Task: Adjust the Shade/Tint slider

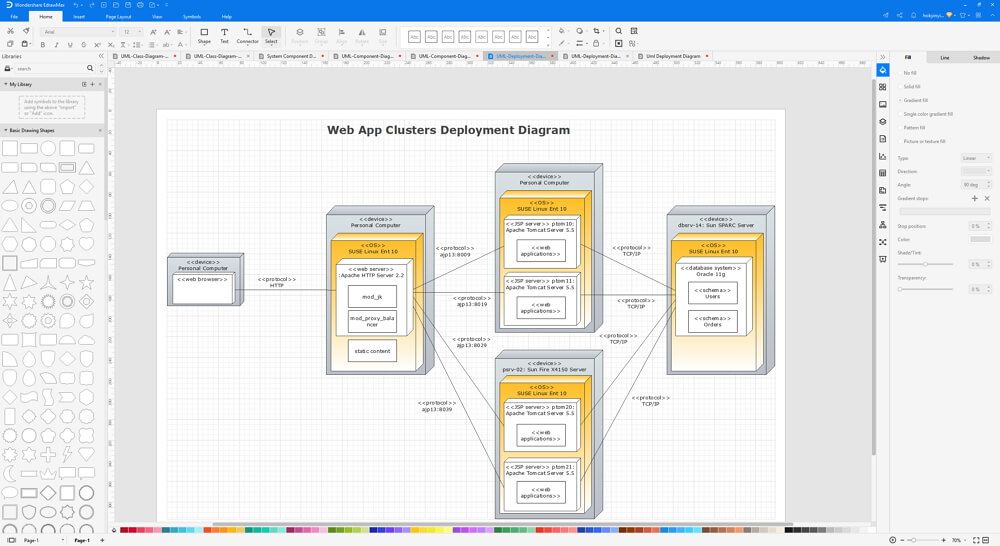Action: click(x=926, y=264)
